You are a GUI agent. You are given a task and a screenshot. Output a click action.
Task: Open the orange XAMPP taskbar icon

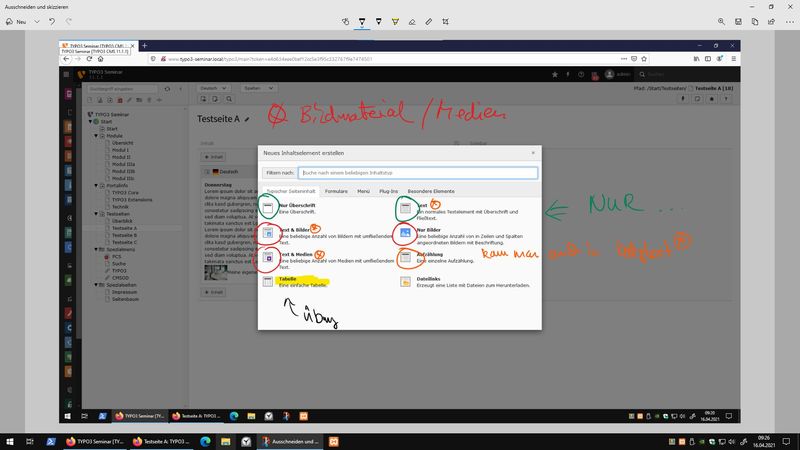334,441
